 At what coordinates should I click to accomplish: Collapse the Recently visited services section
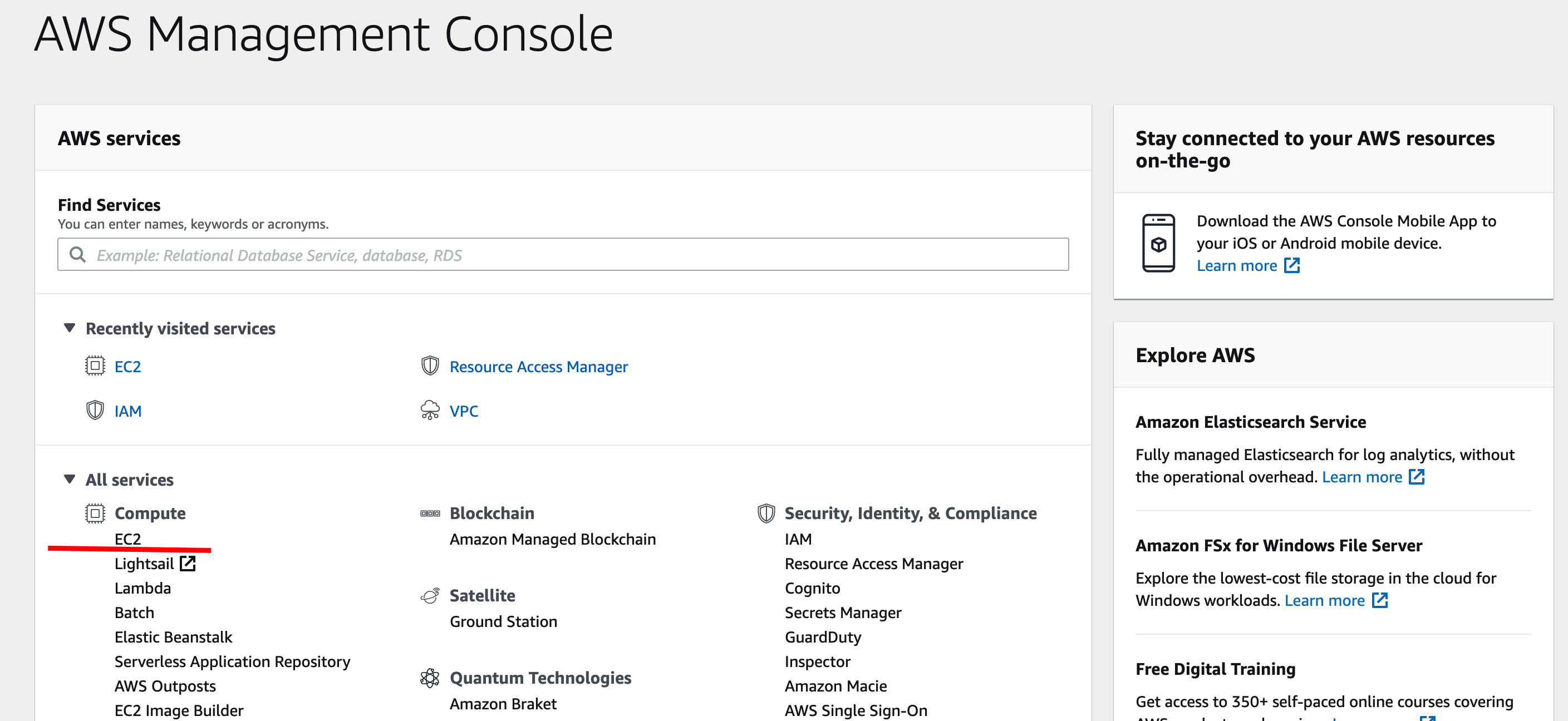point(70,328)
